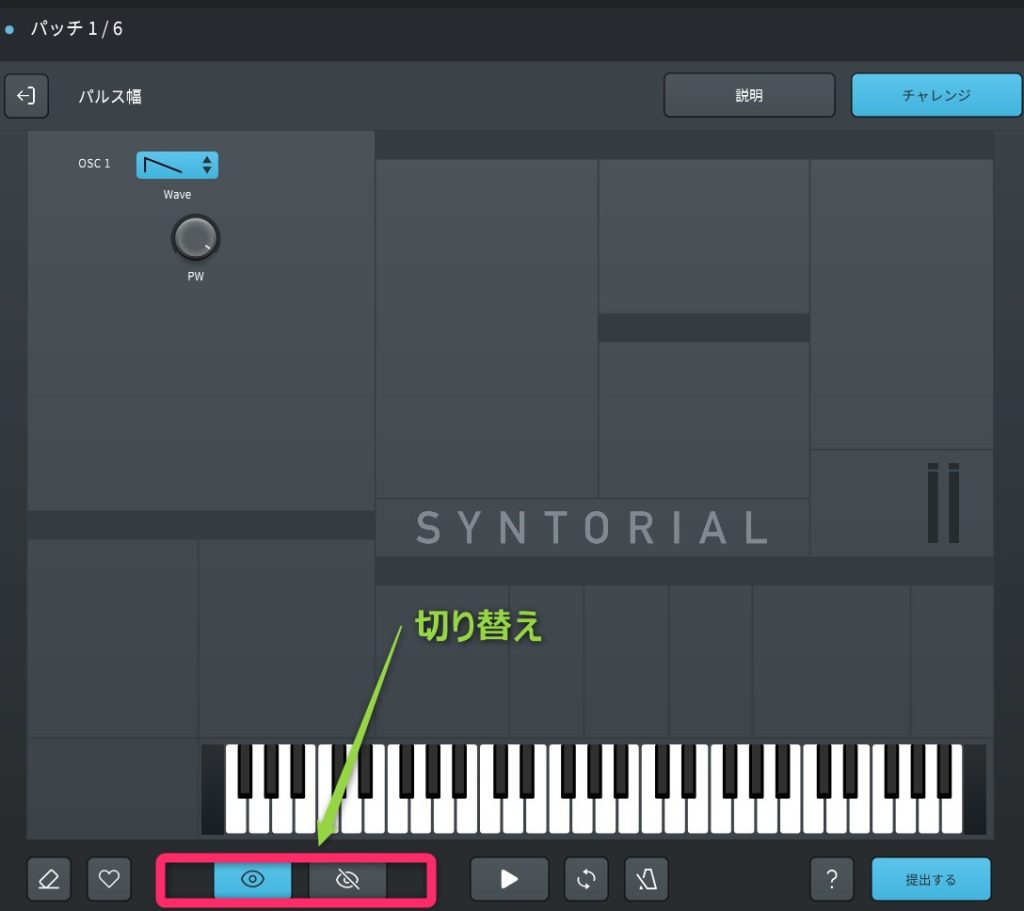Screen dimensions: 1024x911
Task: Click the exit lesson arrow icon
Action: [26, 96]
